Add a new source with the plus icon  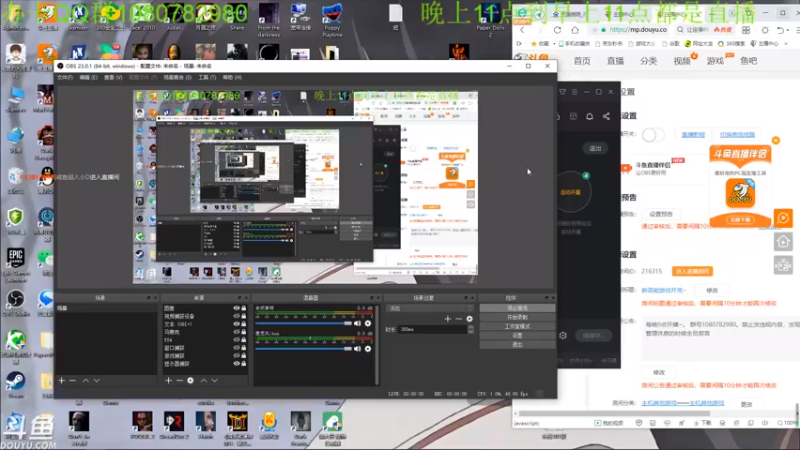(x=168, y=381)
